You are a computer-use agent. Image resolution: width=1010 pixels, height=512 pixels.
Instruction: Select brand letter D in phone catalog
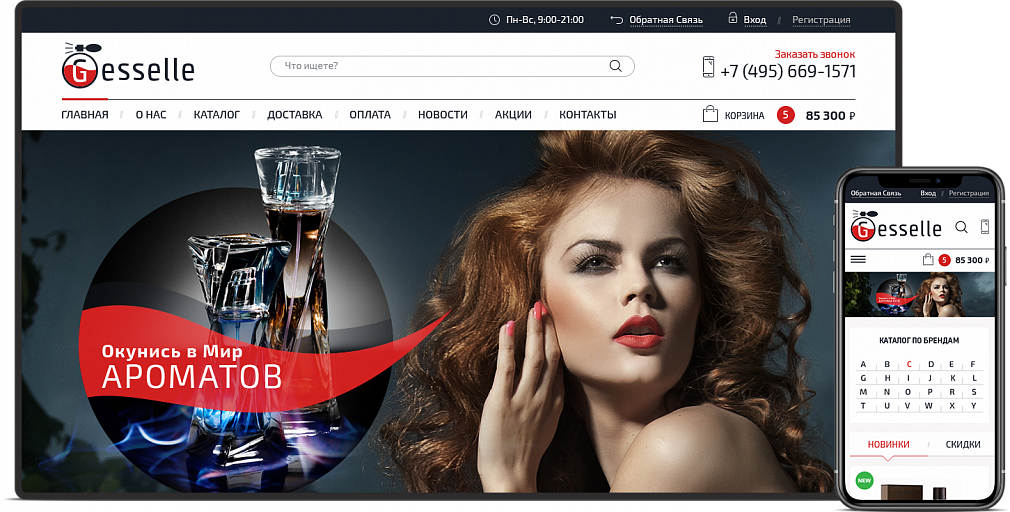tap(930, 365)
